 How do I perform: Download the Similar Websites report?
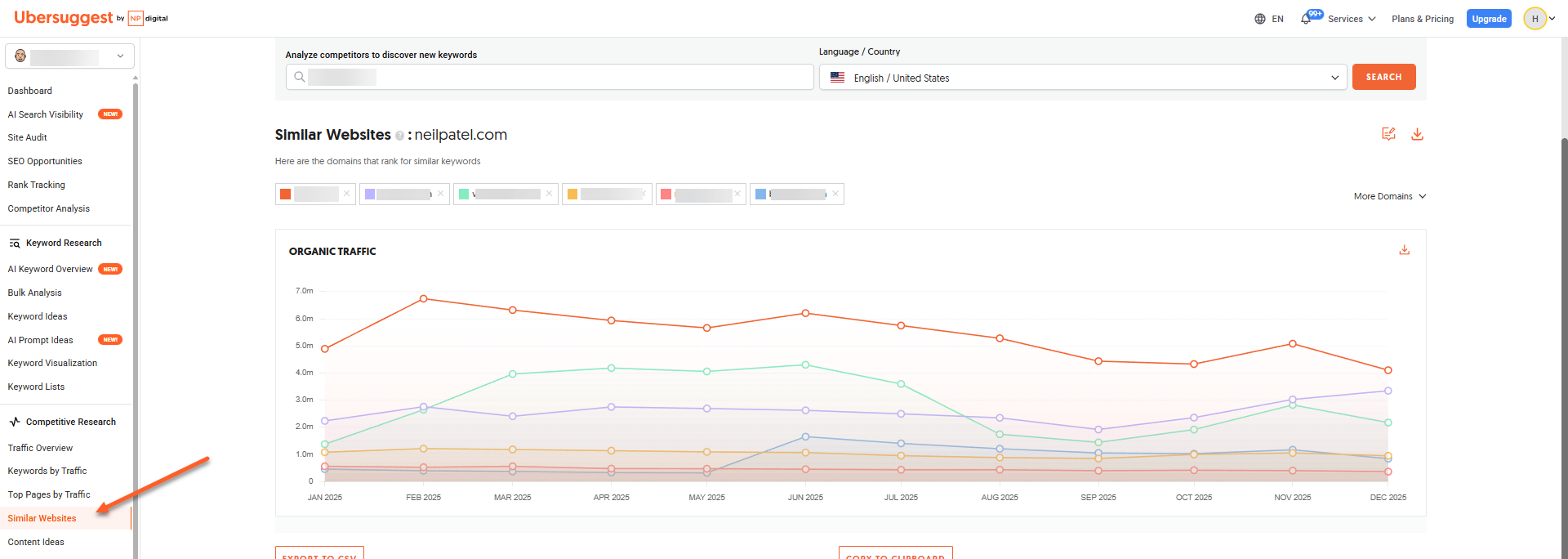pyautogui.click(x=1417, y=133)
